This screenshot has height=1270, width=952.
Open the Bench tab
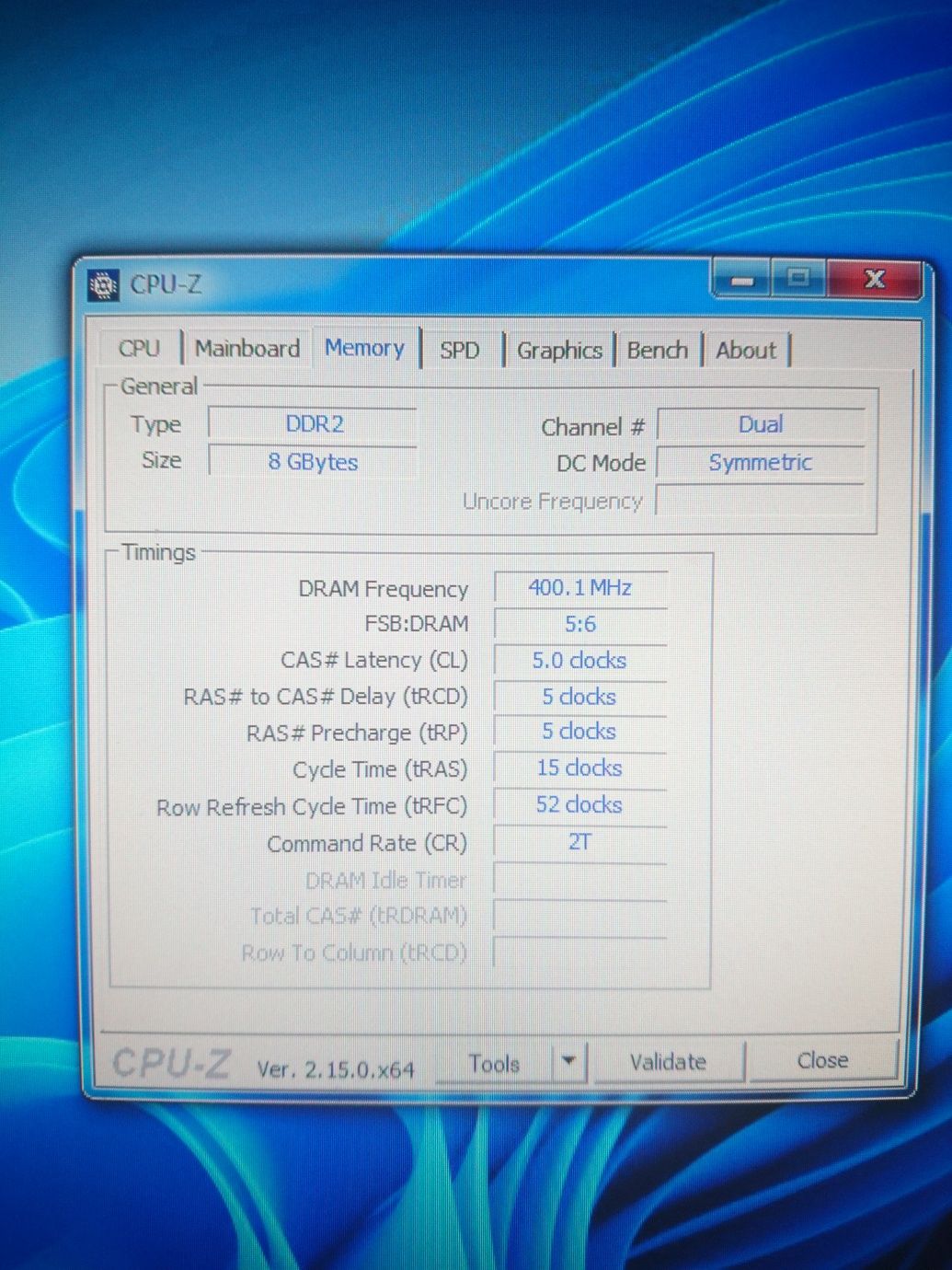pyautogui.click(x=657, y=351)
